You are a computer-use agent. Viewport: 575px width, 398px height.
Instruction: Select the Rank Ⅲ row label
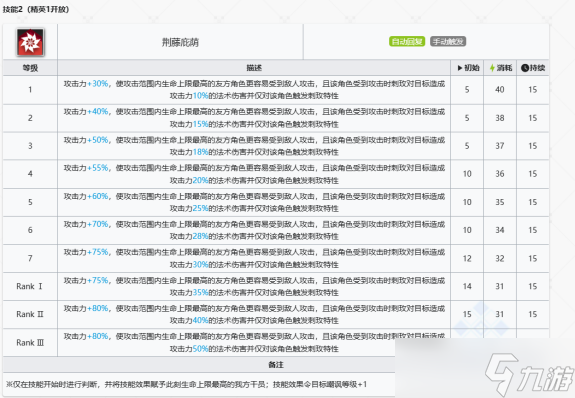click(x=30, y=343)
